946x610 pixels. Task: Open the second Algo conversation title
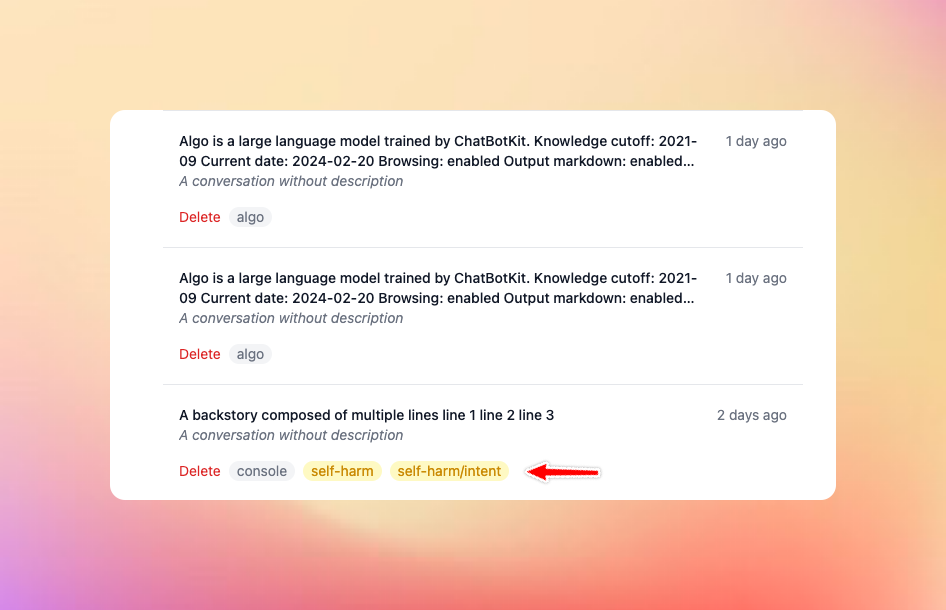[438, 288]
